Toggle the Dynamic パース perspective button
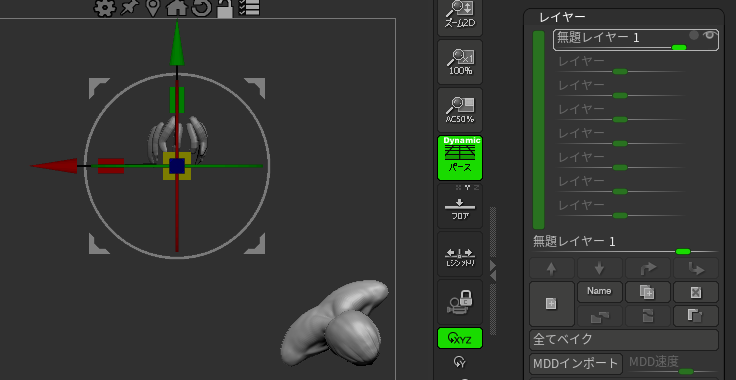This screenshot has height=380, width=736. (x=460, y=158)
